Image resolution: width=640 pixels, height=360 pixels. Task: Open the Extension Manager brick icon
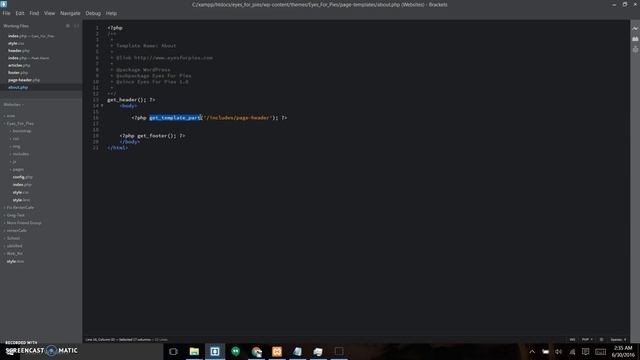pos(635,39)
